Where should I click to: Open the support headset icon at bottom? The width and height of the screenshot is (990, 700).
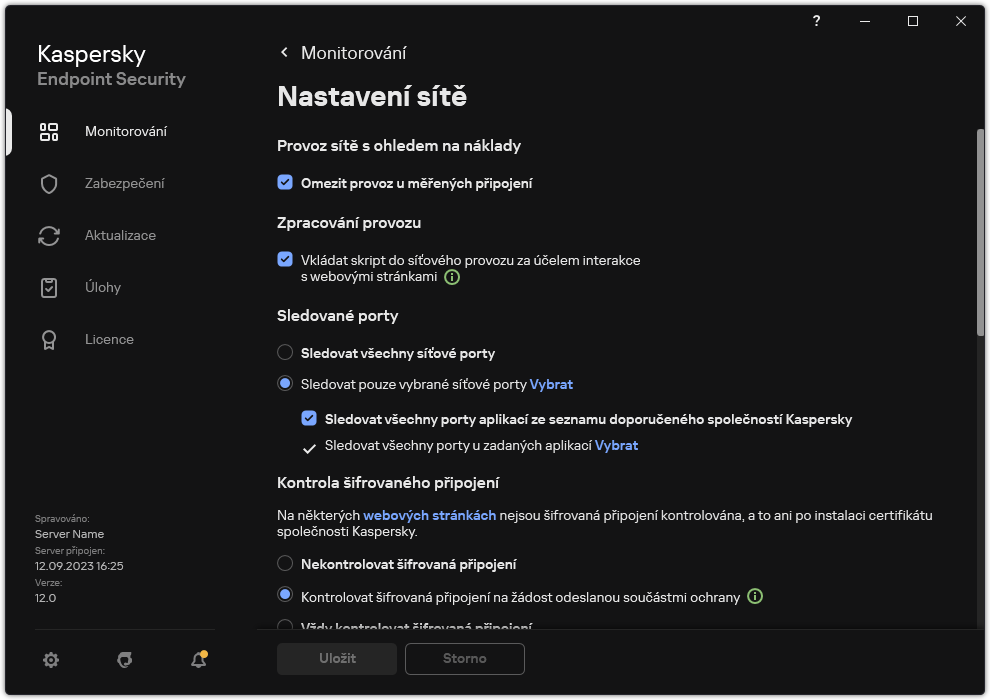[x=125, y=660]
